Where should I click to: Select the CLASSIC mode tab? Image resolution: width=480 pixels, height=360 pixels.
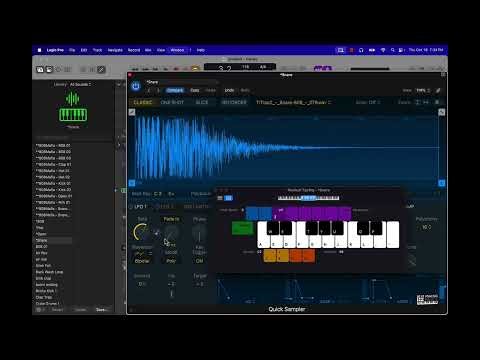[x=143, y=102]
